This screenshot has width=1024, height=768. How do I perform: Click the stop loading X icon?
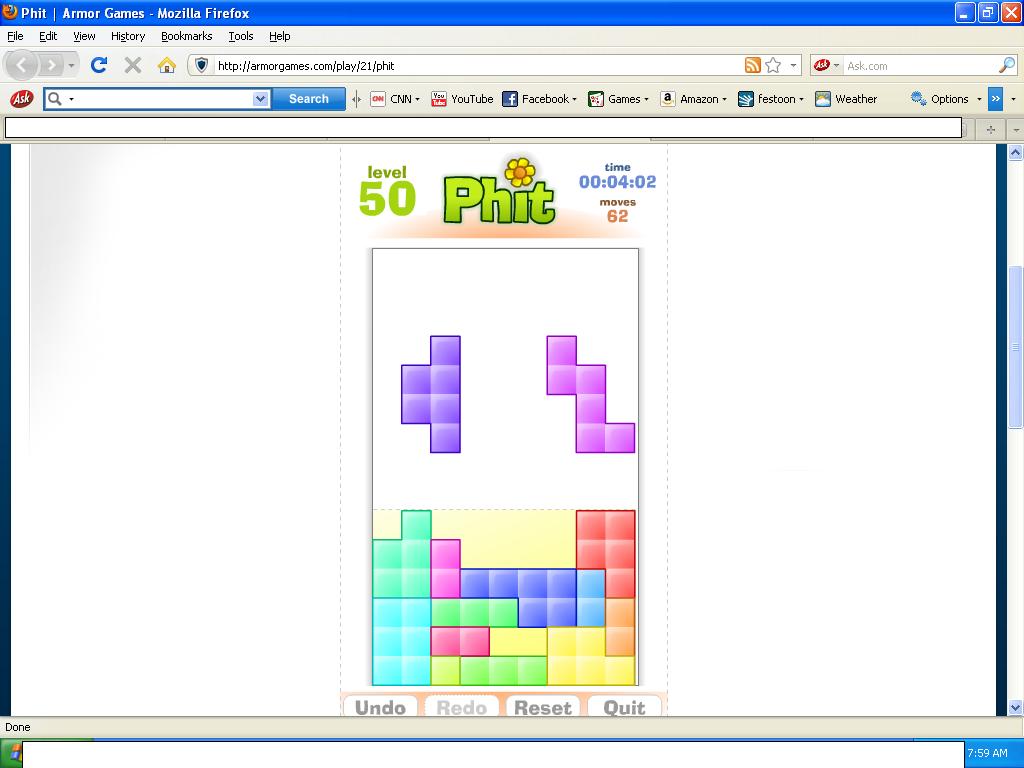click(133, 65)
